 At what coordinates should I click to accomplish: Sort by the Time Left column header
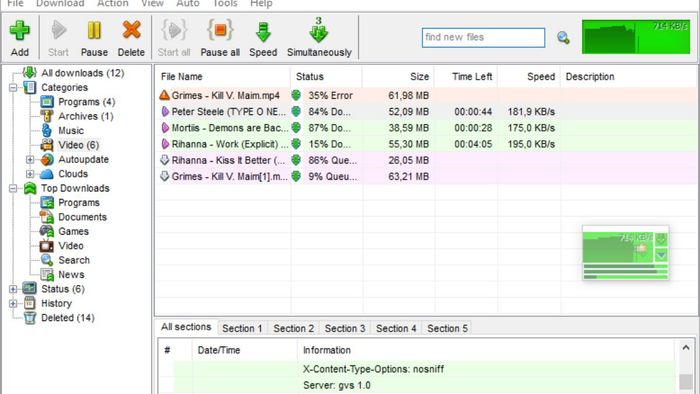coord(466,77)
